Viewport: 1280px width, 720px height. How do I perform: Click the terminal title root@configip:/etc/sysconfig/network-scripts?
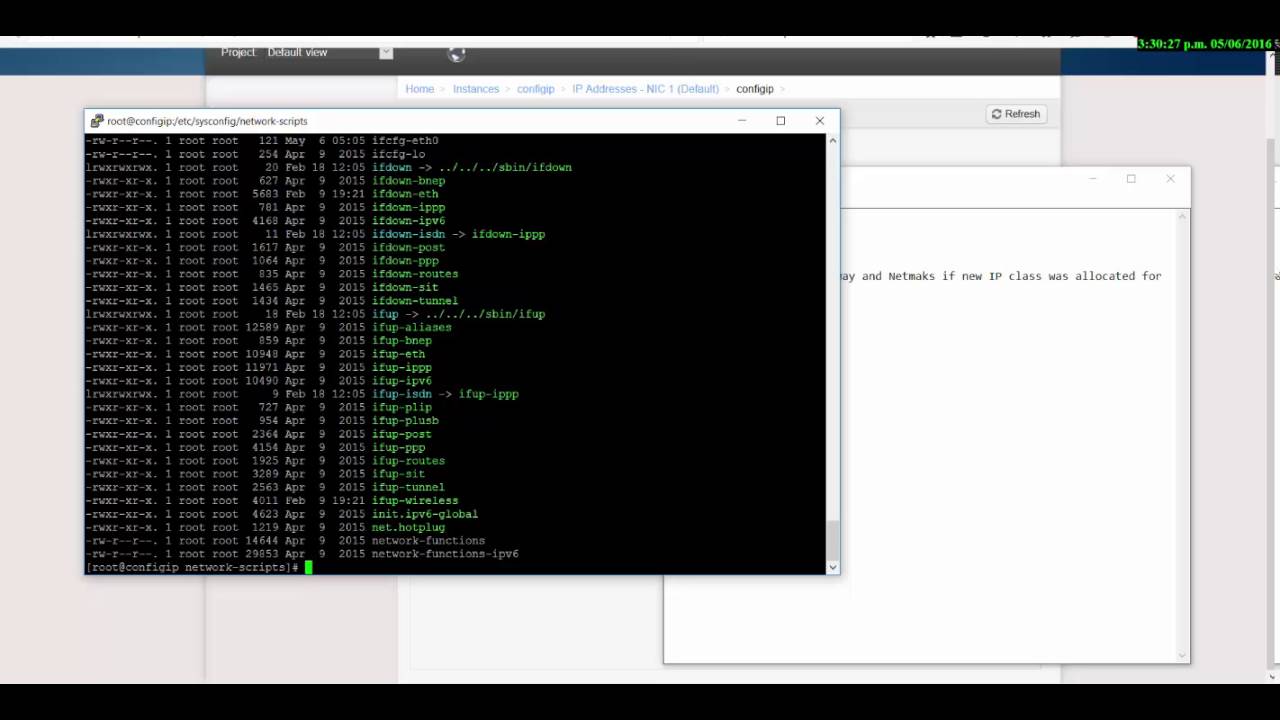208,121
